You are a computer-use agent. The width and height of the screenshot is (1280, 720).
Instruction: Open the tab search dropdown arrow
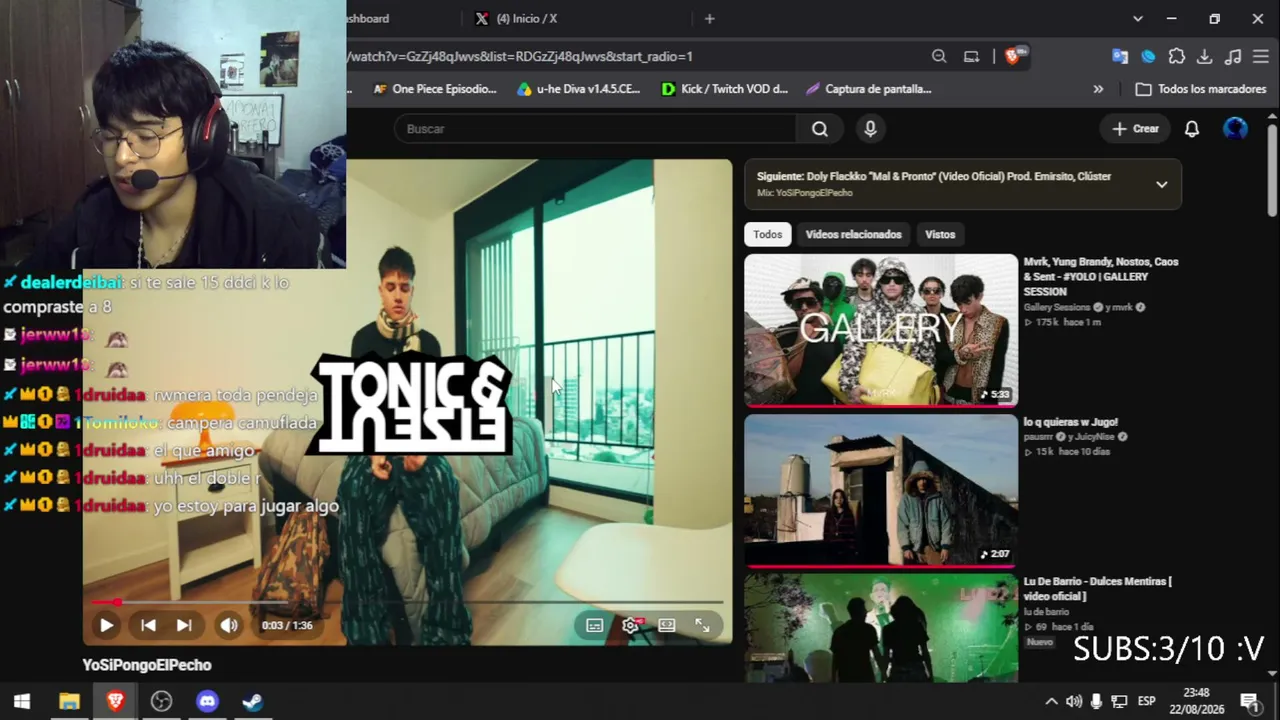pyautogui.click(x=1138, y=19)
